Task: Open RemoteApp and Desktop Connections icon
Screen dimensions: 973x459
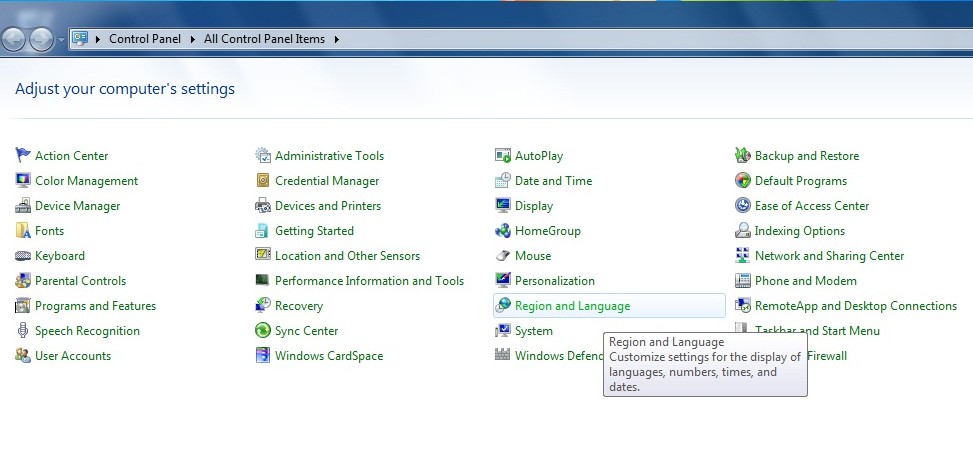Action: tap(743, 305)
